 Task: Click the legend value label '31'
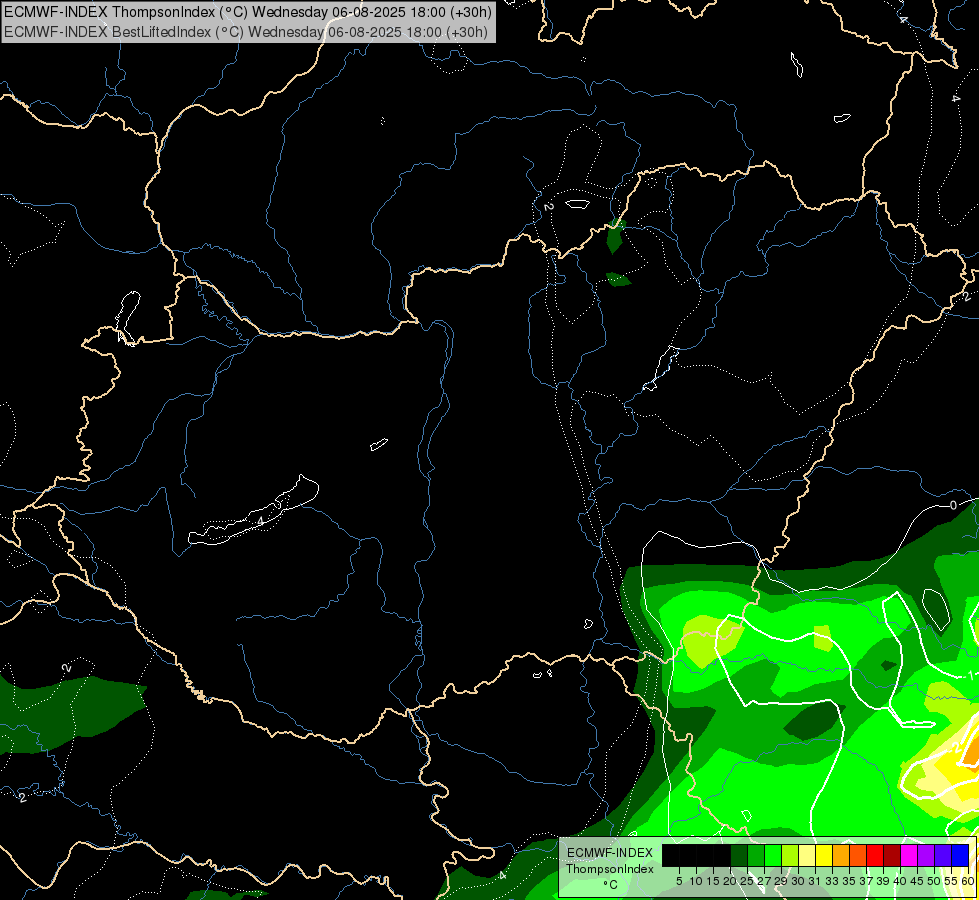click(x=815, y=881)
